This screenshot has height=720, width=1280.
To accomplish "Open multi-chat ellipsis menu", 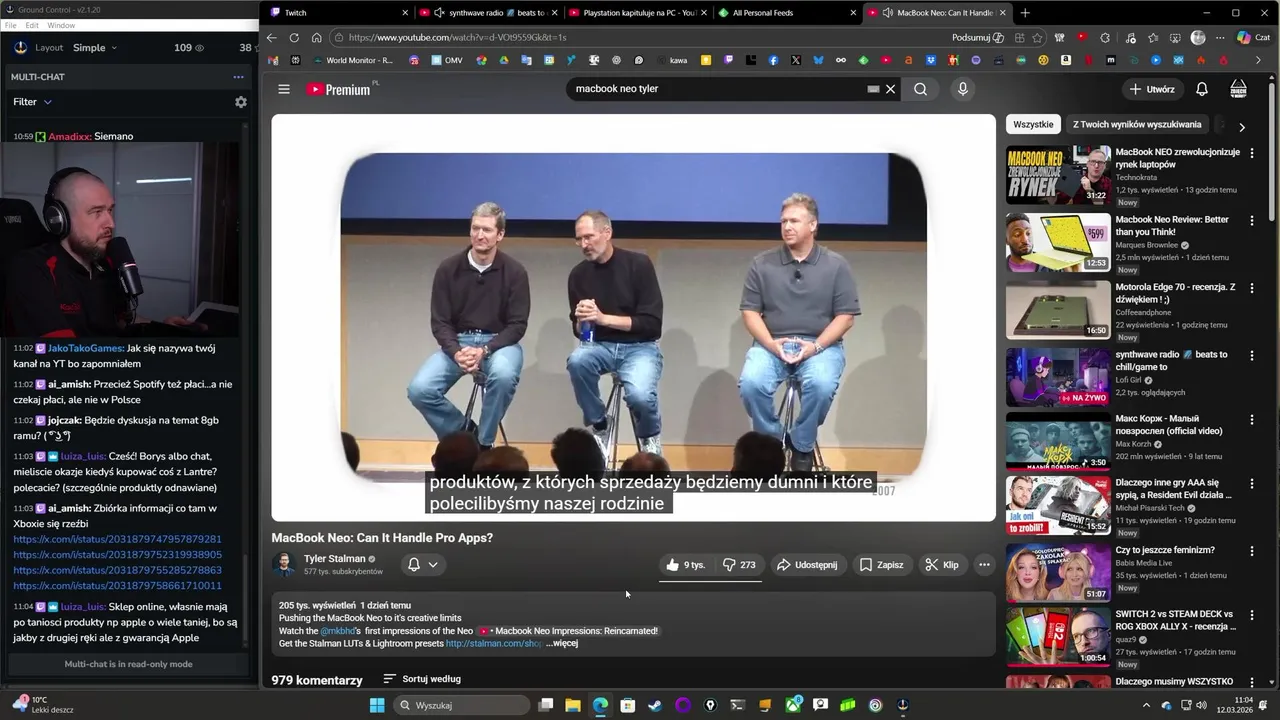I will tap(238, 77).
